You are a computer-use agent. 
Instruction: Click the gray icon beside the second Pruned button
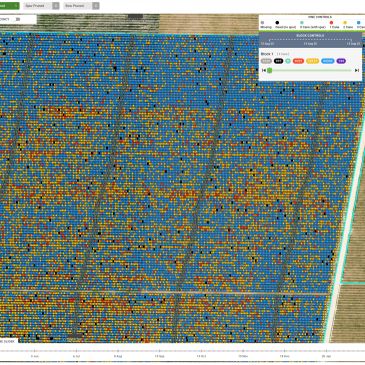coord(96,6)
